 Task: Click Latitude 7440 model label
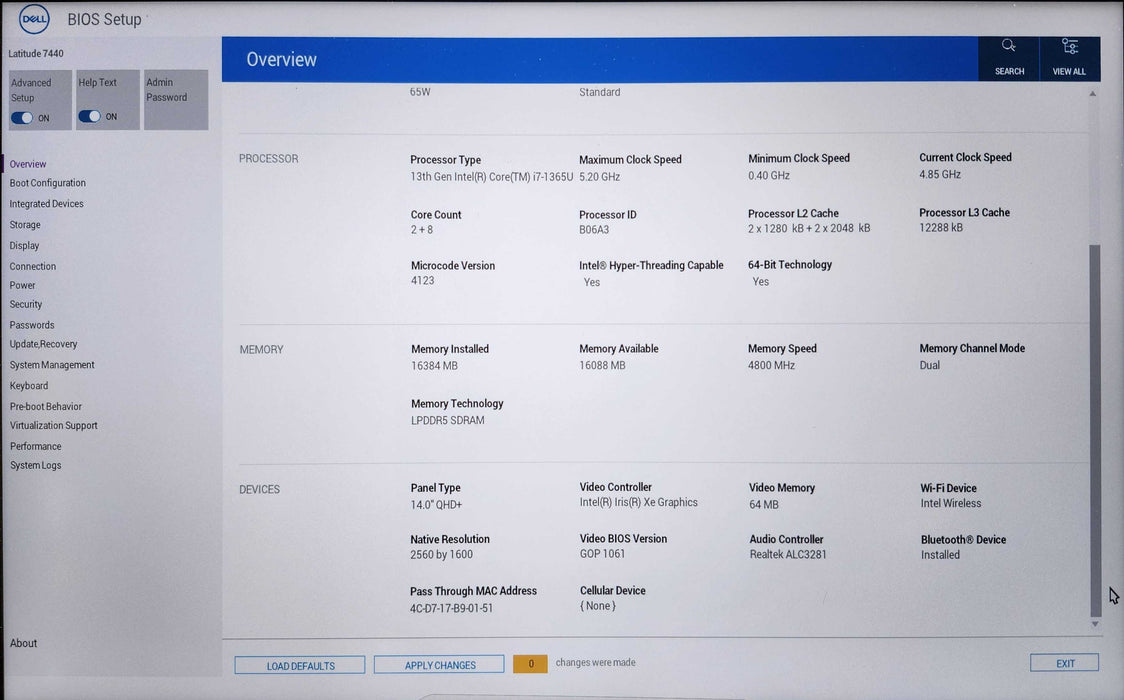point(36,54)
